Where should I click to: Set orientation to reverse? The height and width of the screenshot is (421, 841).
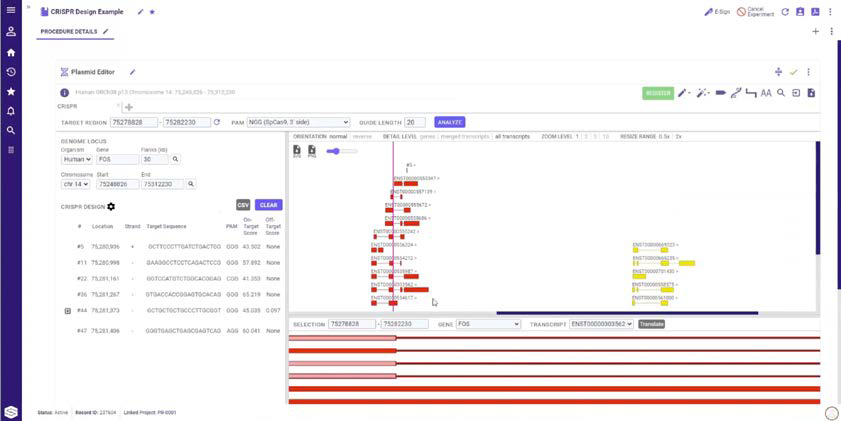[x=362, y=136]
